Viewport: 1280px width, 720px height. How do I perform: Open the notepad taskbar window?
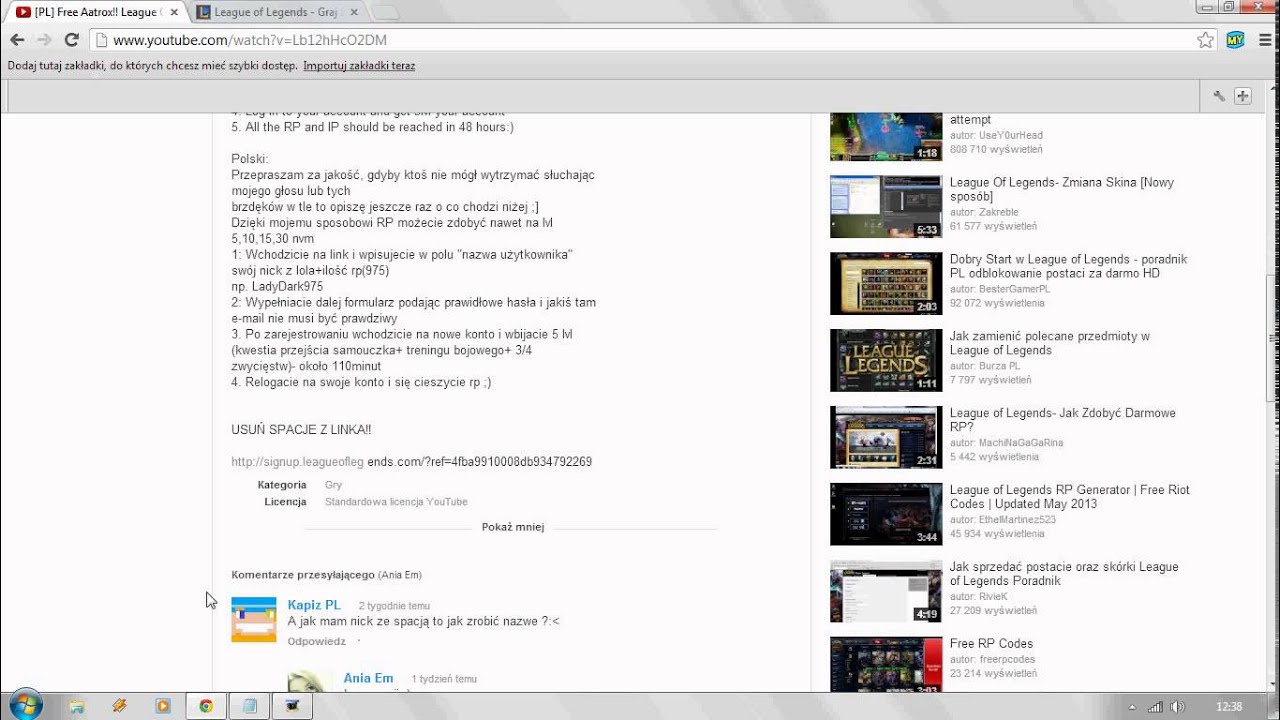pyautogui.click(x=250, y=706)
